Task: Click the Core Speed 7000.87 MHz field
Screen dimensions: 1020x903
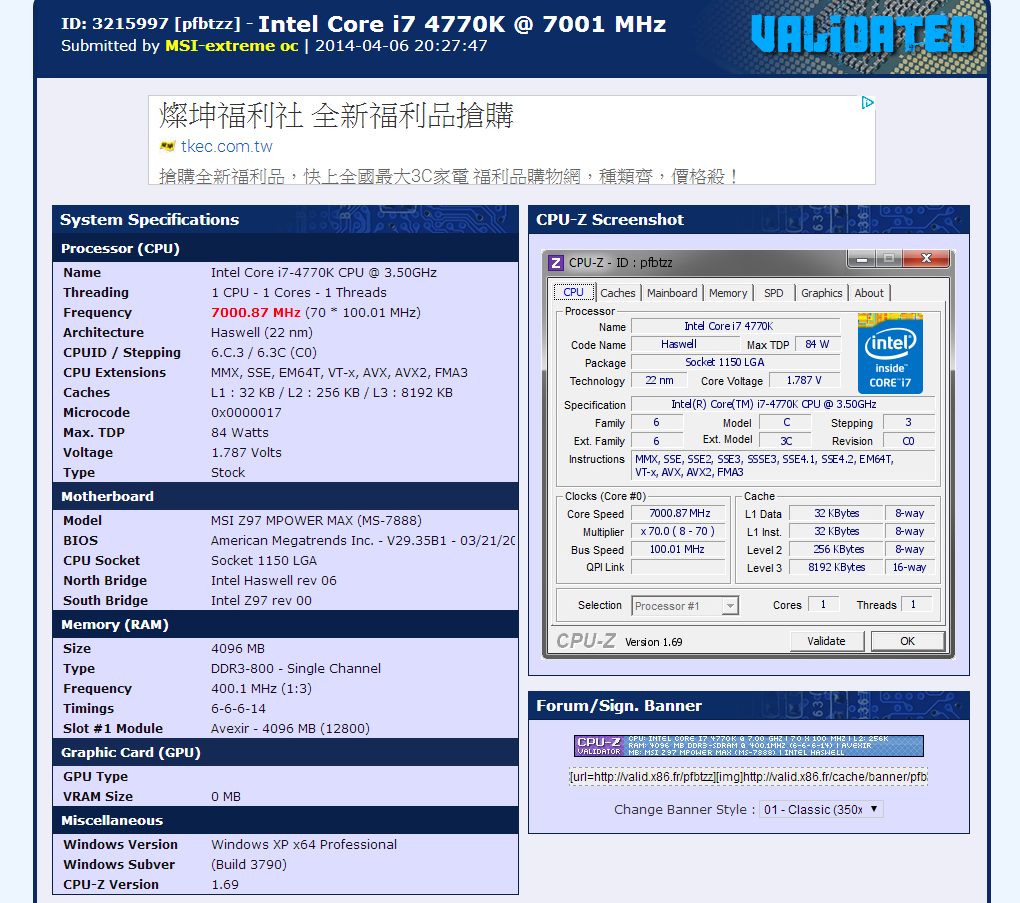Action: click(x=679, y=513)
